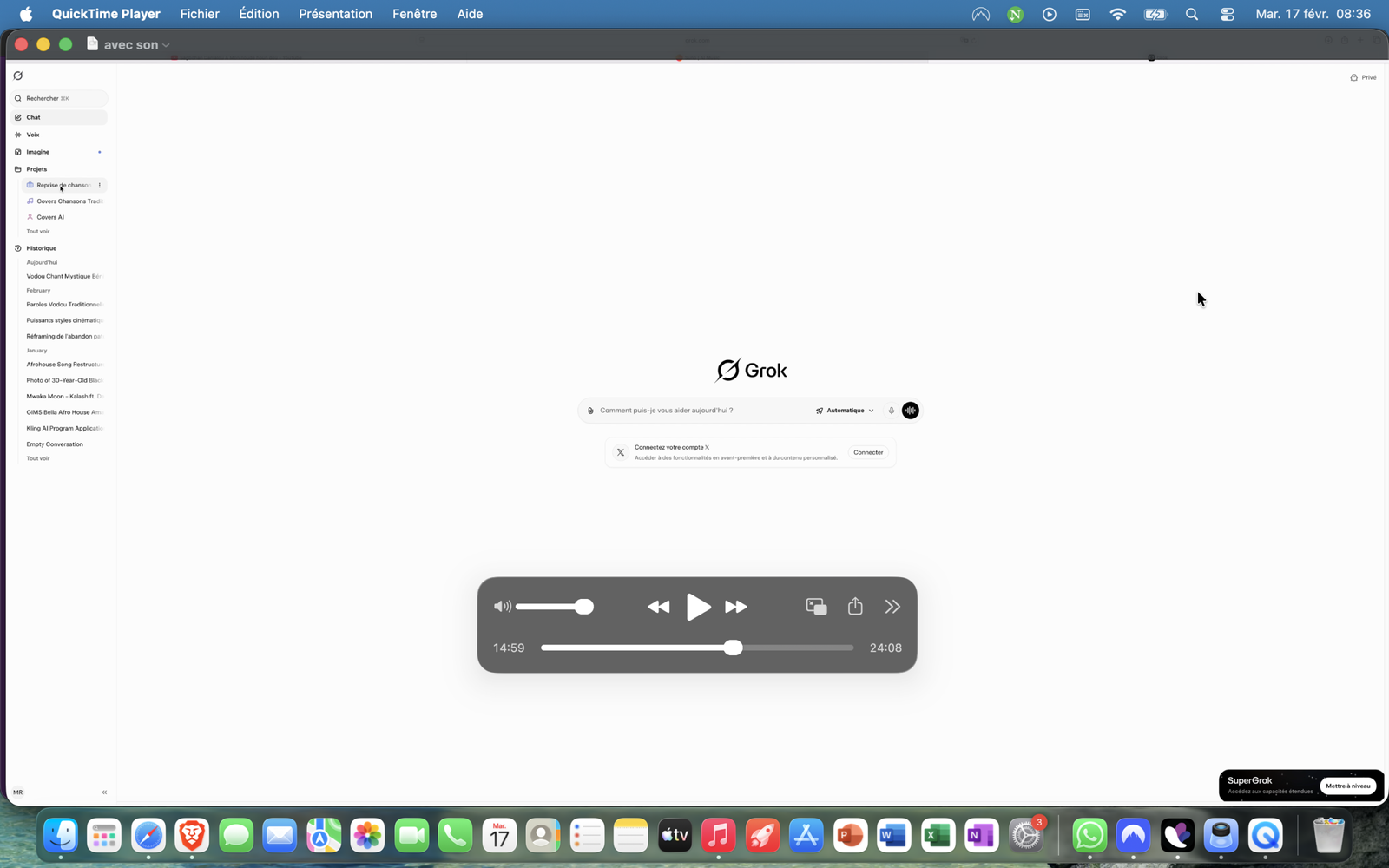
Task: Click the rewind button
Action: click(658, 607)
